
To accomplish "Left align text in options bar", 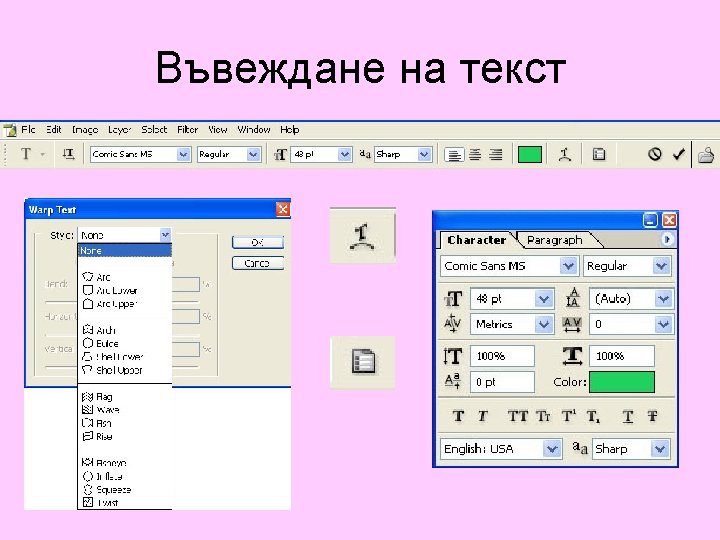I will click(x=454, y=154).
